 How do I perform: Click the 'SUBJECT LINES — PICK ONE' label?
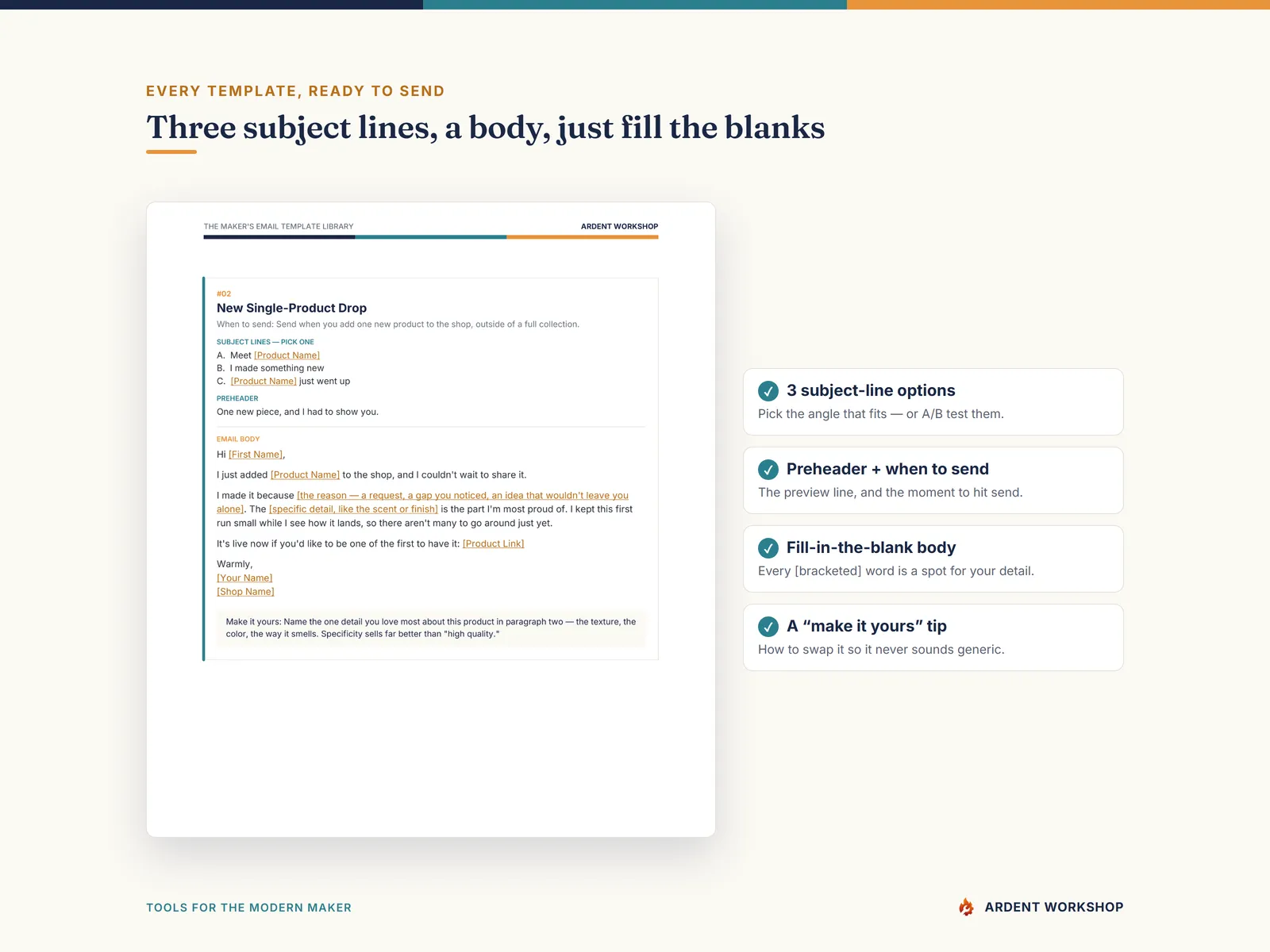point(265,342)
